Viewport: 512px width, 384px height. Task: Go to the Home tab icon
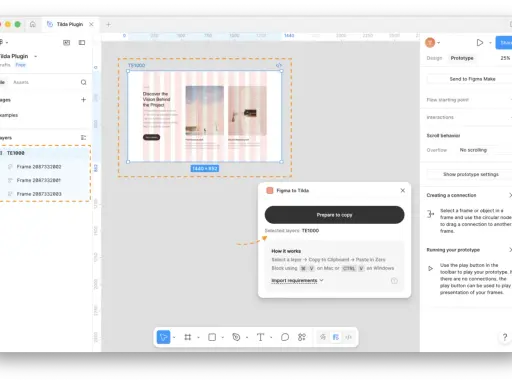point(33,24)
